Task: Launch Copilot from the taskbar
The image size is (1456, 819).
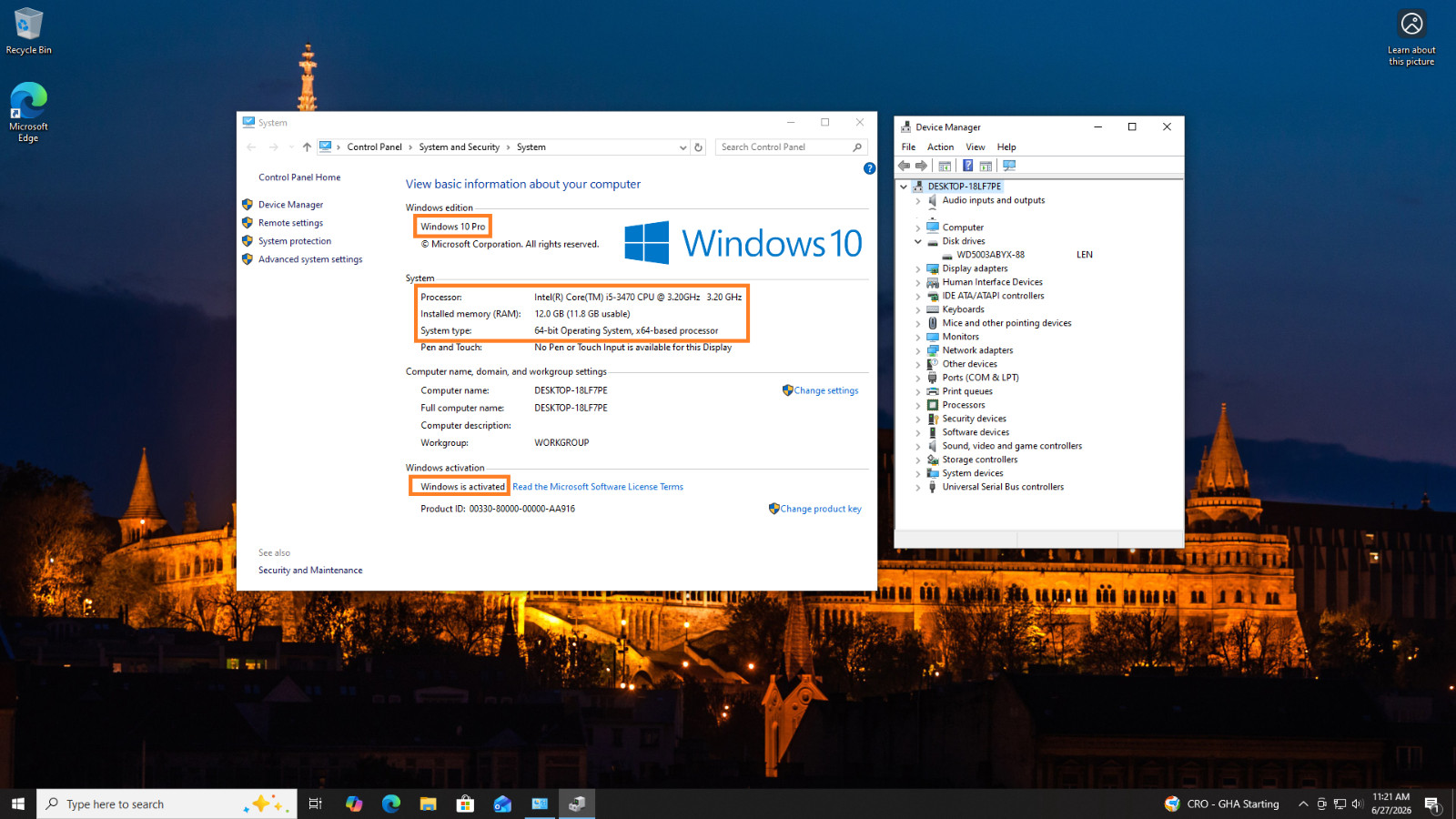Action: [354, 804]
